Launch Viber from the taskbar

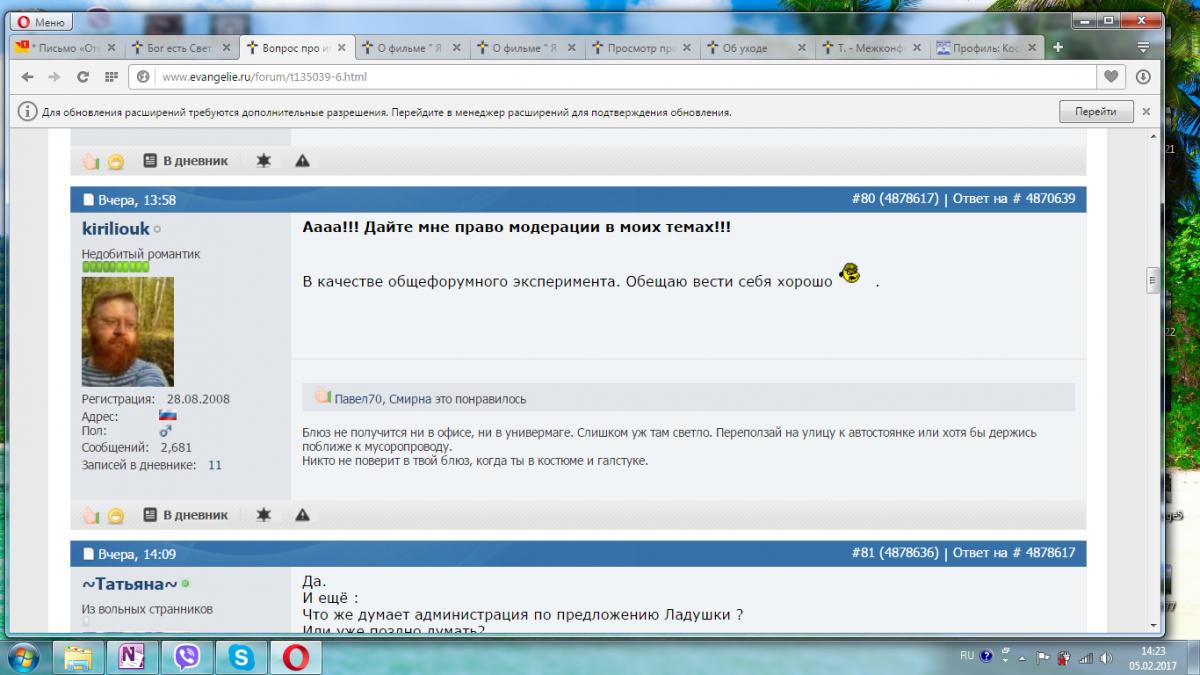click(x=186, y=656)
